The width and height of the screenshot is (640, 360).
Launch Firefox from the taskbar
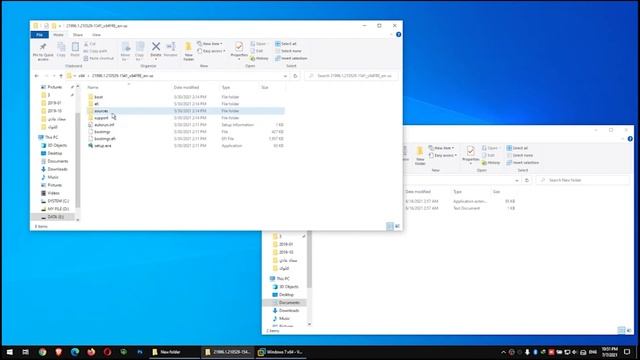(91, 352)
